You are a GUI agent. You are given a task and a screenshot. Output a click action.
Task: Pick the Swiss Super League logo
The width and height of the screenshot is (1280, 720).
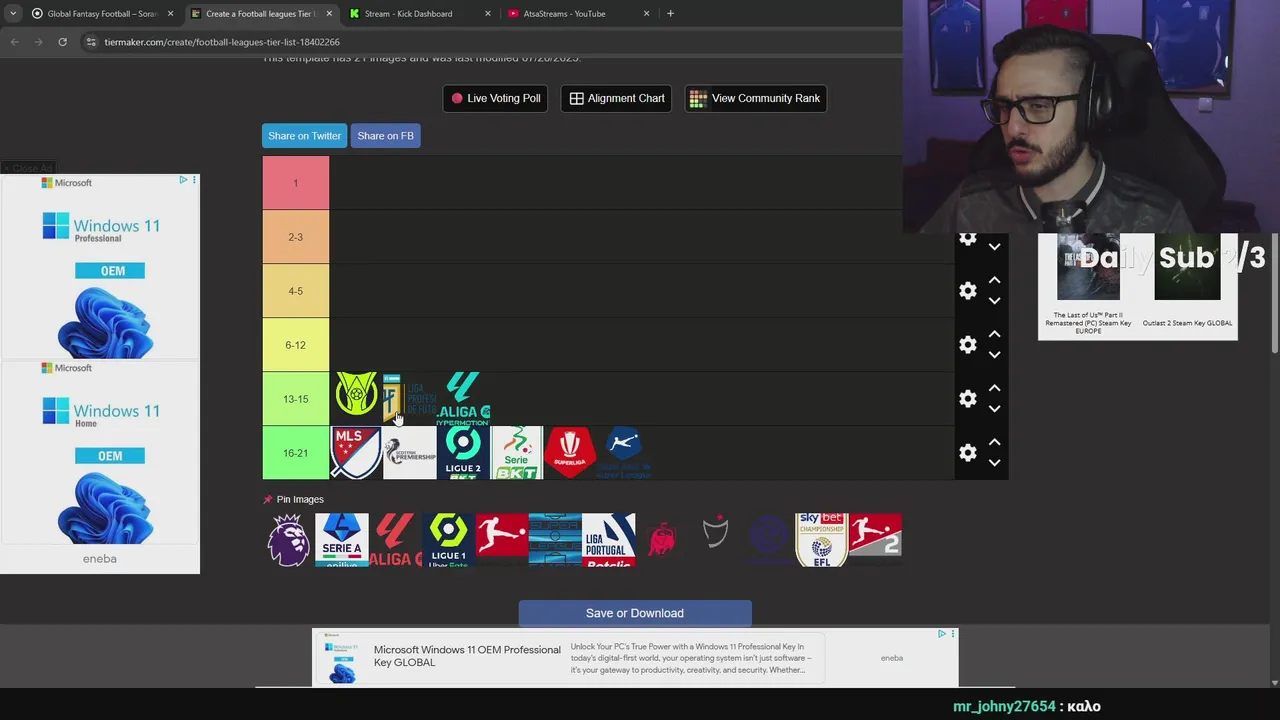(624, 453)
